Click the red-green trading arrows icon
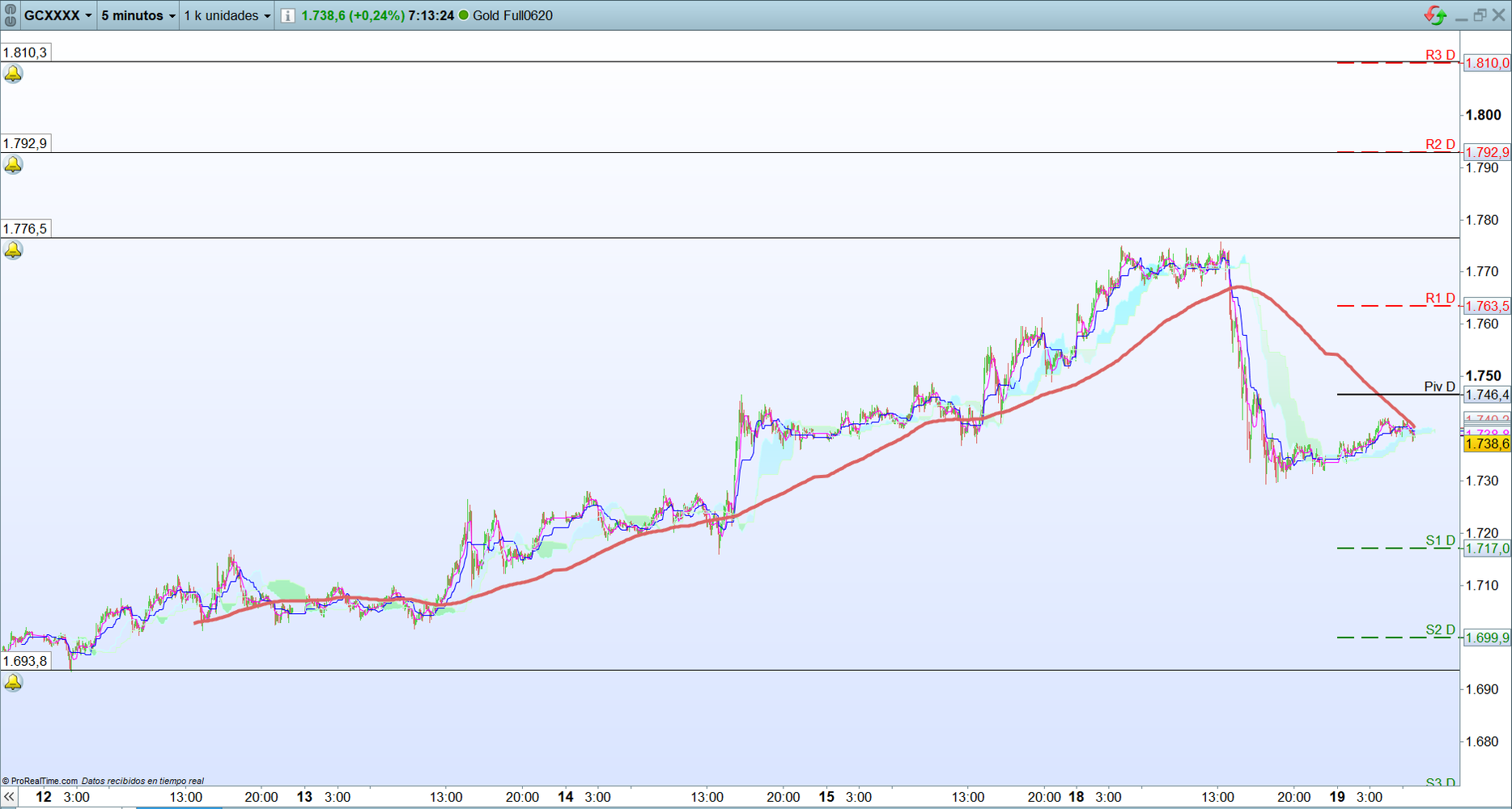 click(x=1435, y=15)
